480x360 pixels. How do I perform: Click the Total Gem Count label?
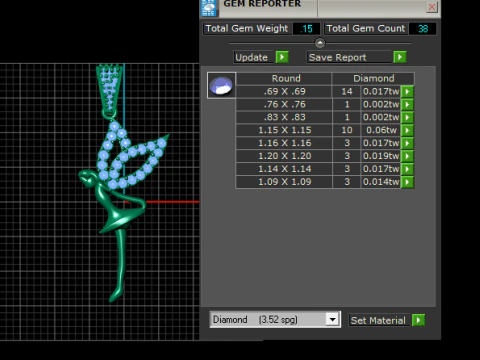click(366, 29)
